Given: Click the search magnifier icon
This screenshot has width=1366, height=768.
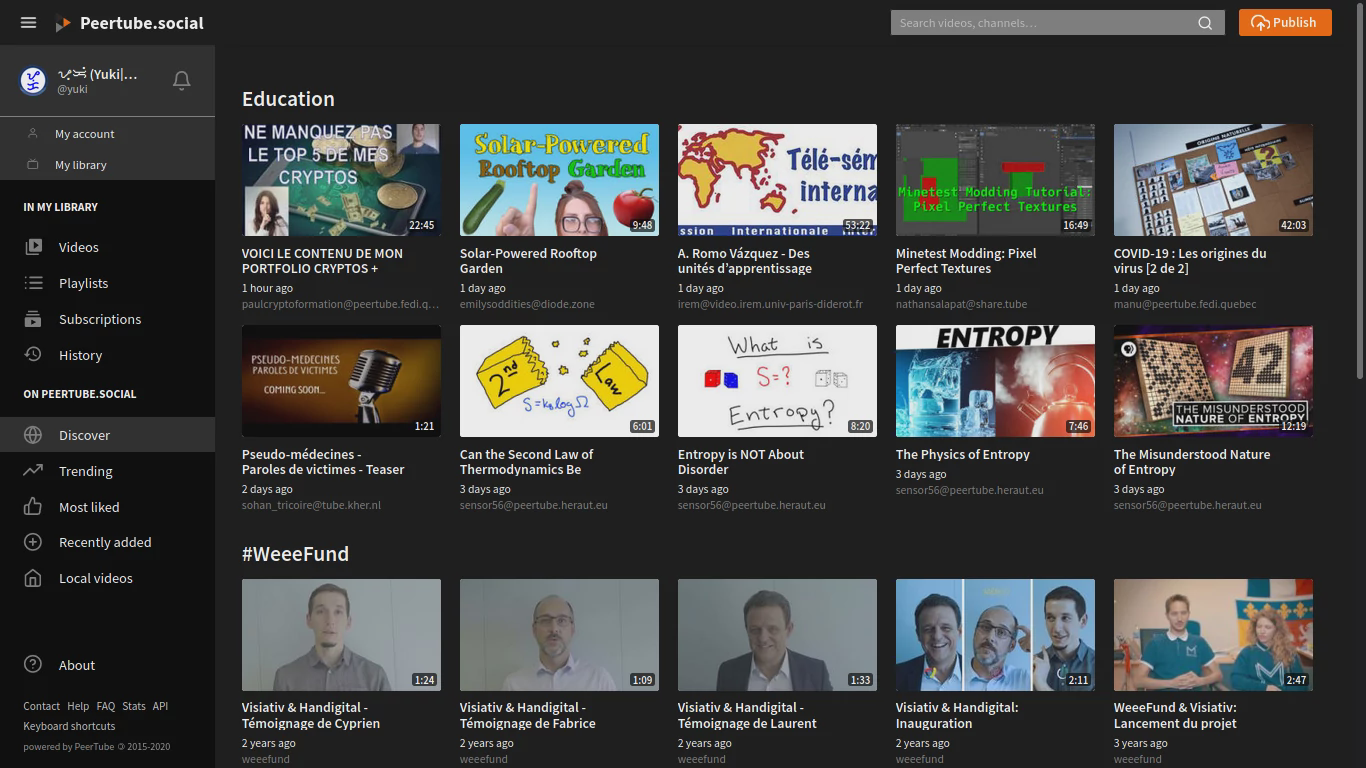Looking at the screenshot, I should [x=1205, y=23].
